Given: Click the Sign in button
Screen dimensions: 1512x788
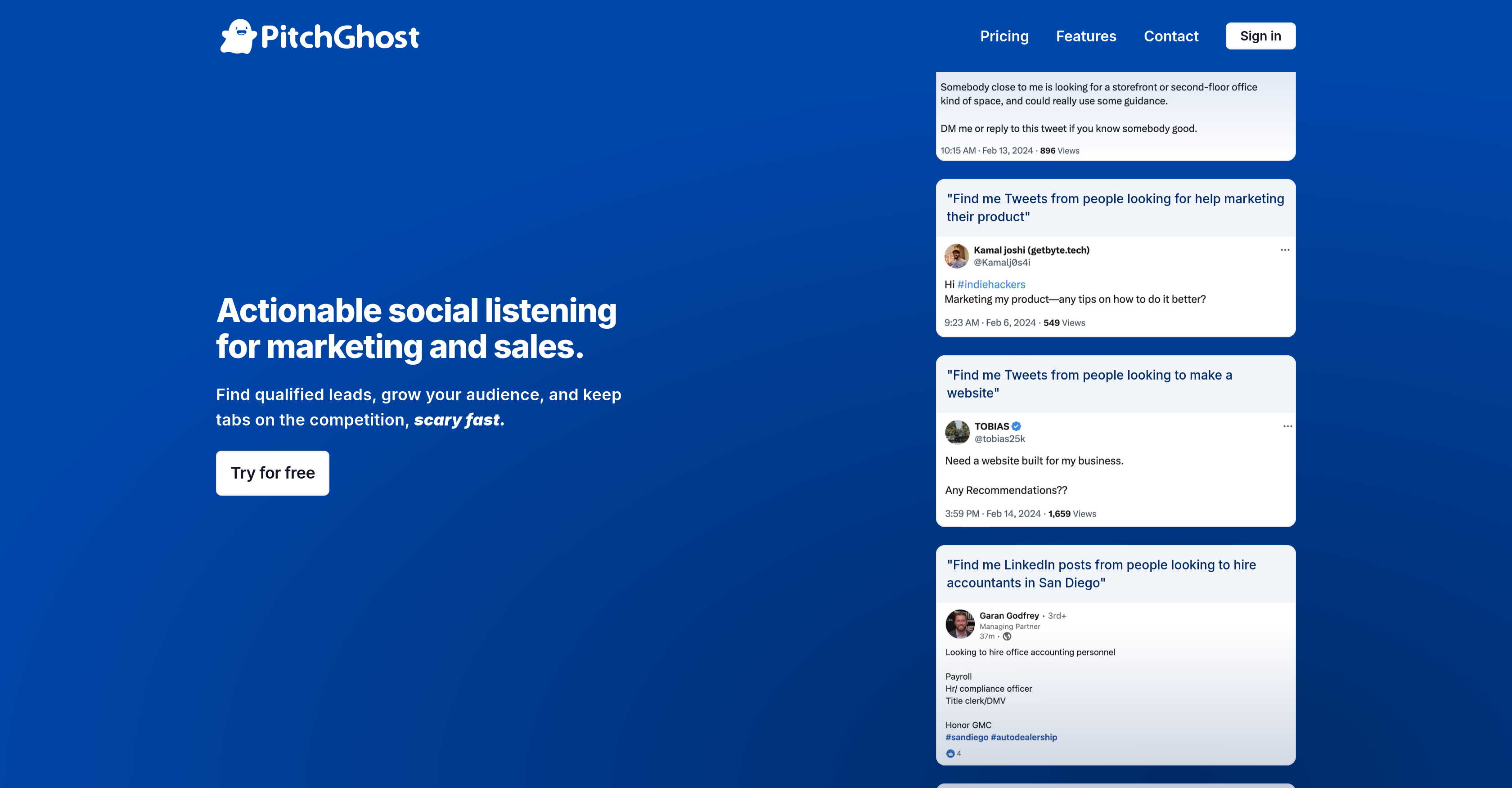Looking at the screenshot, I should 1260,36.
